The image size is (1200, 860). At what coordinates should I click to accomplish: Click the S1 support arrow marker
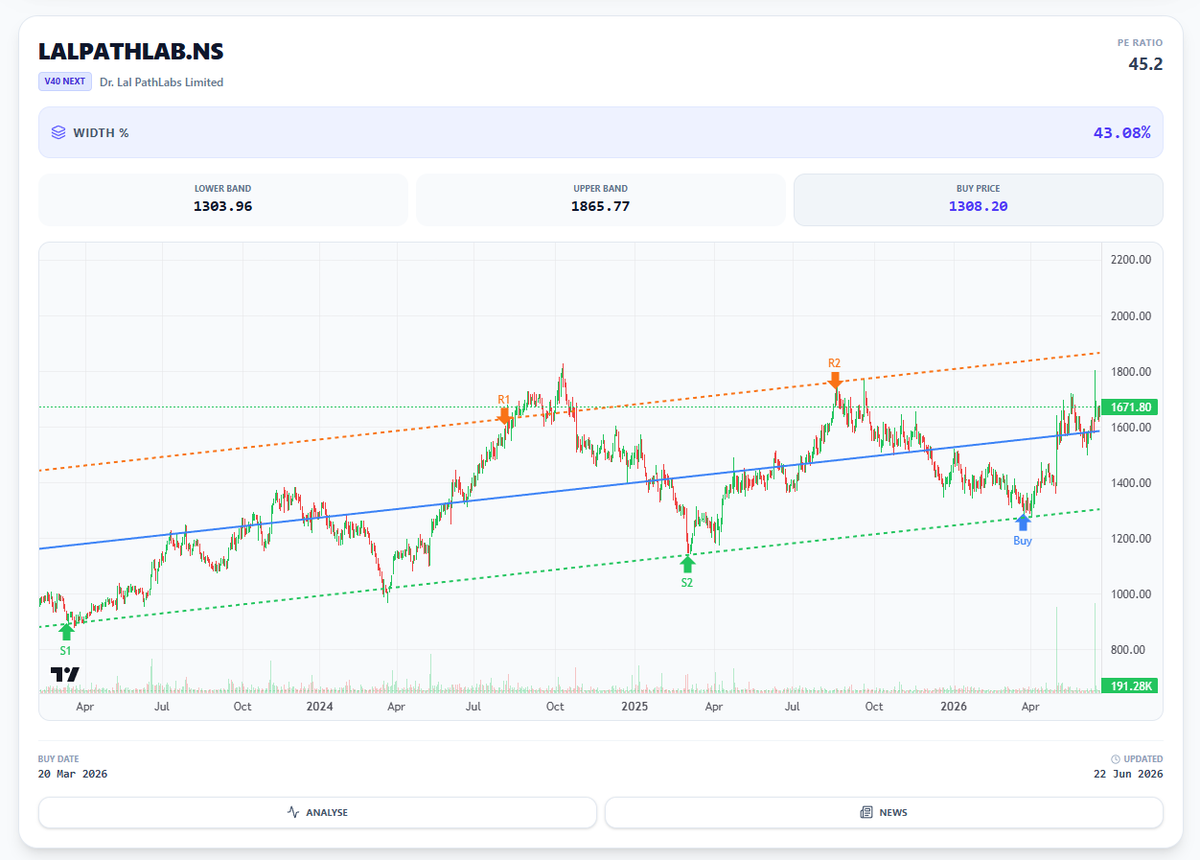pos(66,631)
